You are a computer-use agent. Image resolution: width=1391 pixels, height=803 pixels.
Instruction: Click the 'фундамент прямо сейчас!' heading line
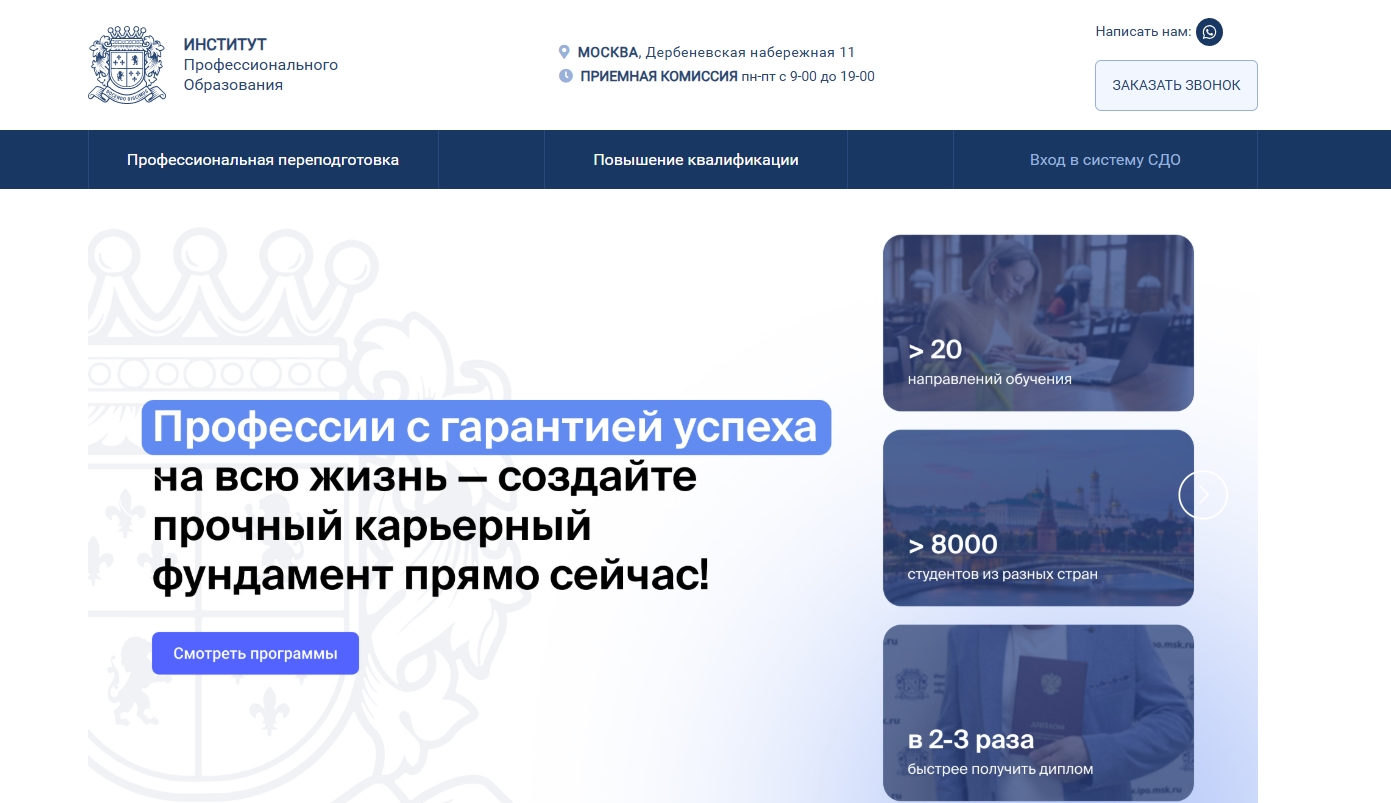click(x=430, y=576)
